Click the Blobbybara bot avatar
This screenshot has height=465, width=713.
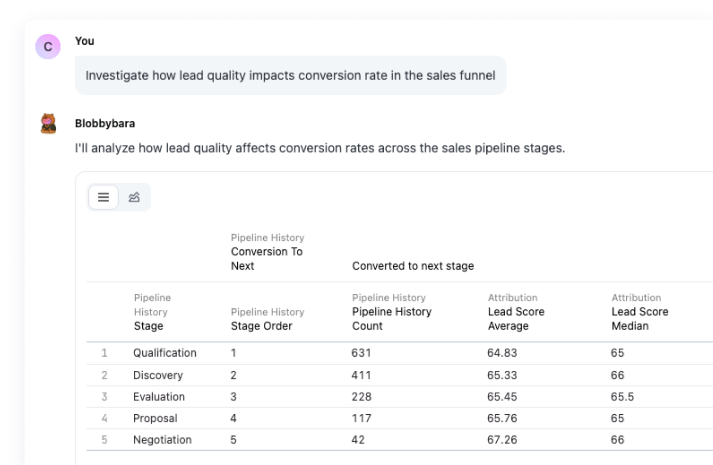pyautogui.click(x=48, y=124)
